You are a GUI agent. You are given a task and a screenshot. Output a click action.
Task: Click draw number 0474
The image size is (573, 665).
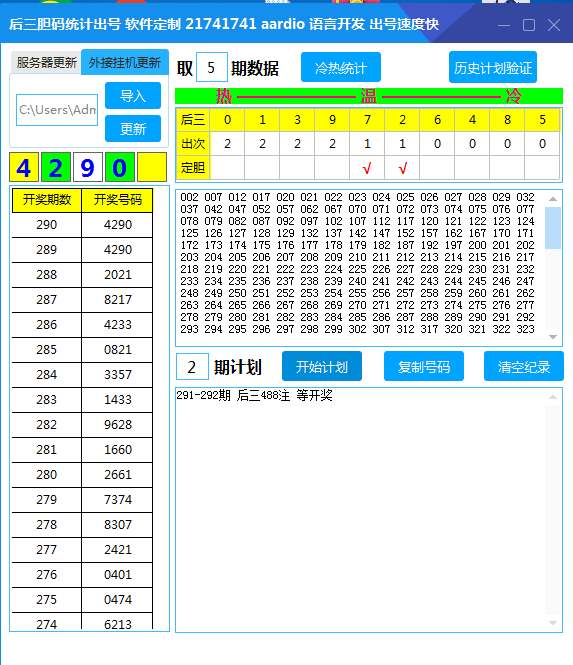[117, 600]
